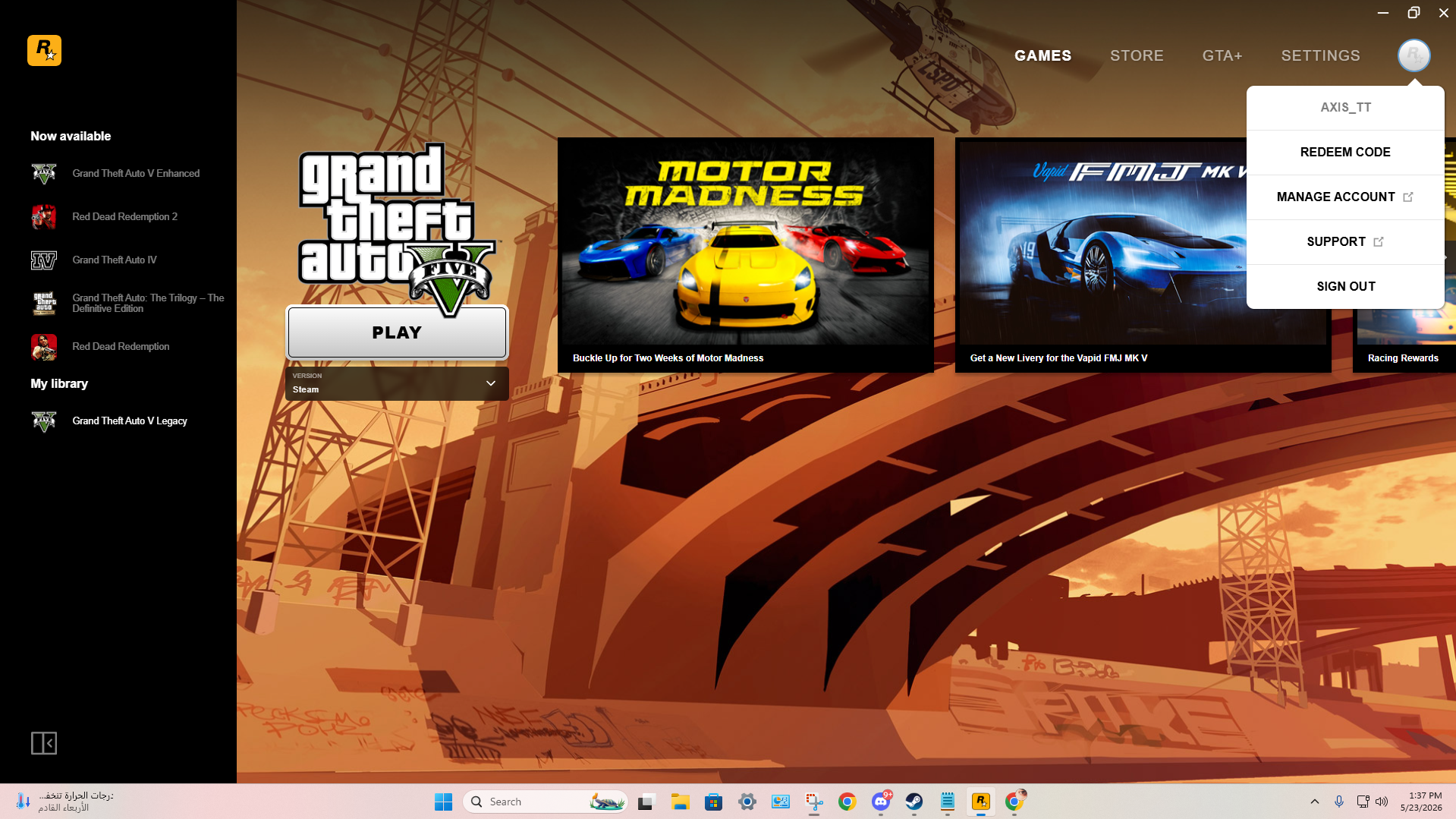Open the taskbar clock and date
Viewport: 1456px width, 819px height.
1421,802
